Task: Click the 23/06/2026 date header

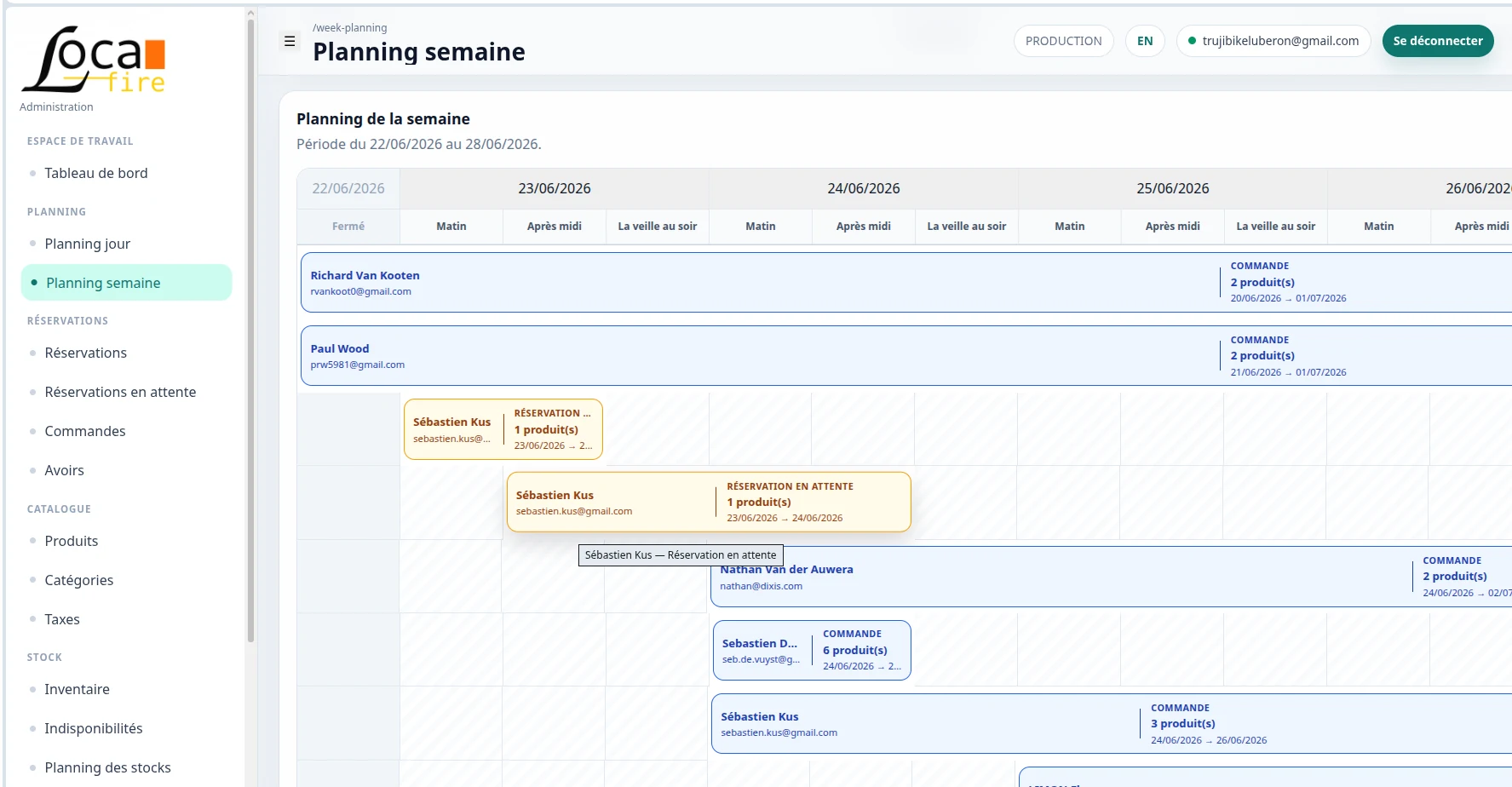Action: point(555,188)
